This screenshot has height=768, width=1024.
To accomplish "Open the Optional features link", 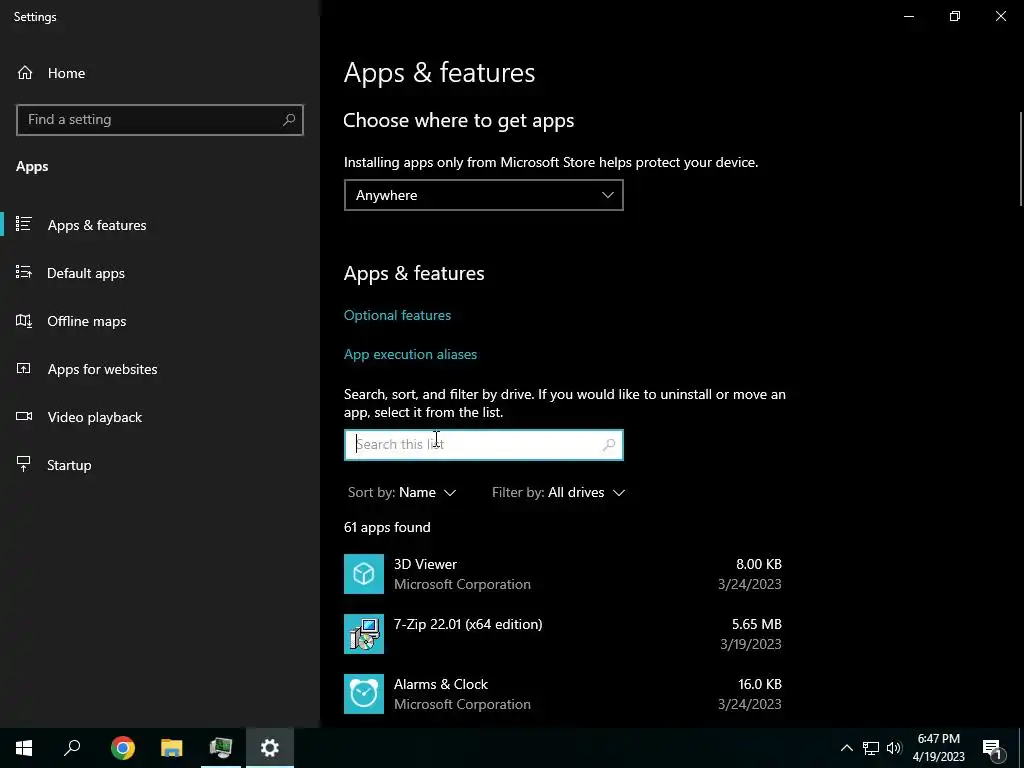I will [397, 315].
